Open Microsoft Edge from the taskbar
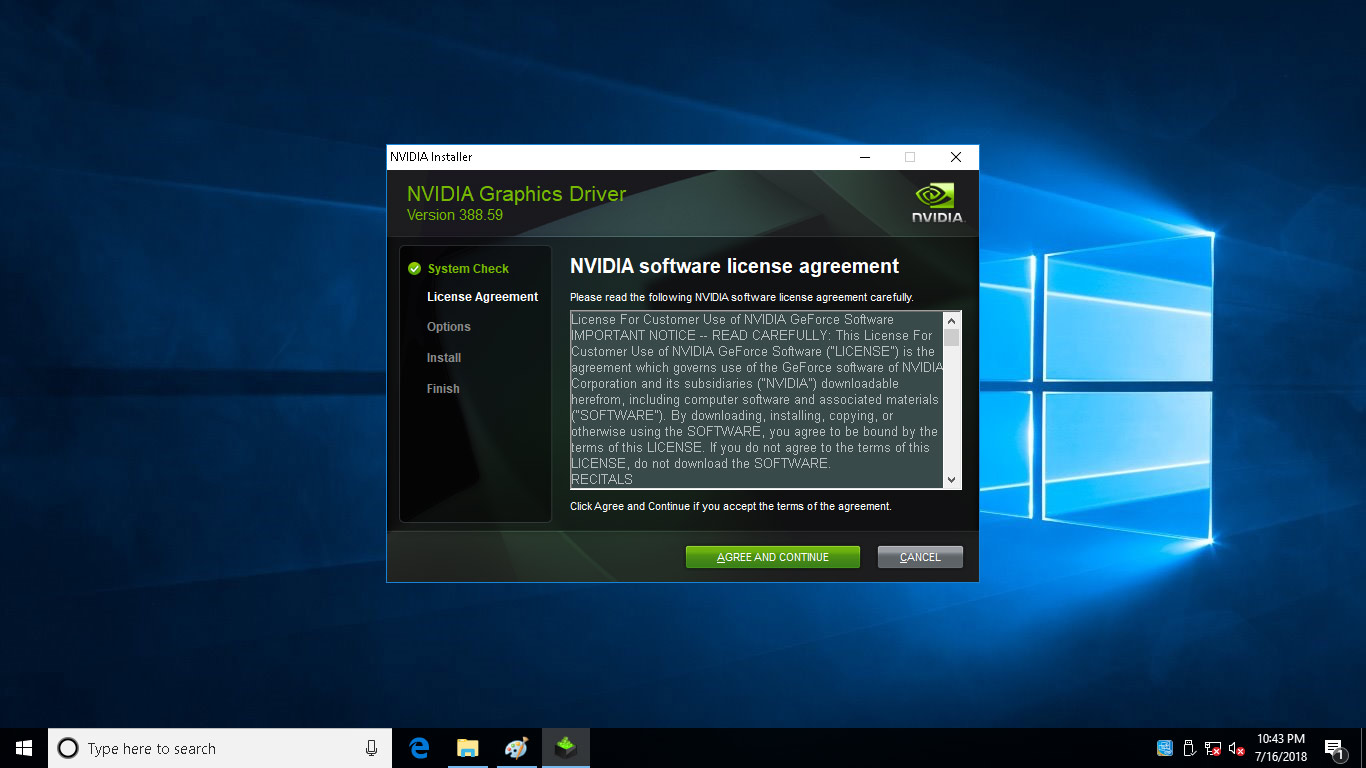This screenshot has width=1366, height=768. [x=419, y=748]
